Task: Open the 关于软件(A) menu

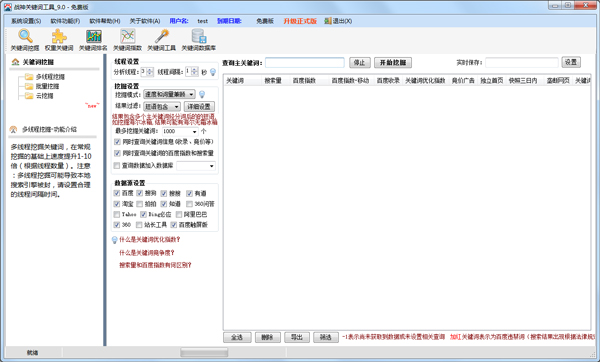Action: pyautogui.click(x=145, y=21)
